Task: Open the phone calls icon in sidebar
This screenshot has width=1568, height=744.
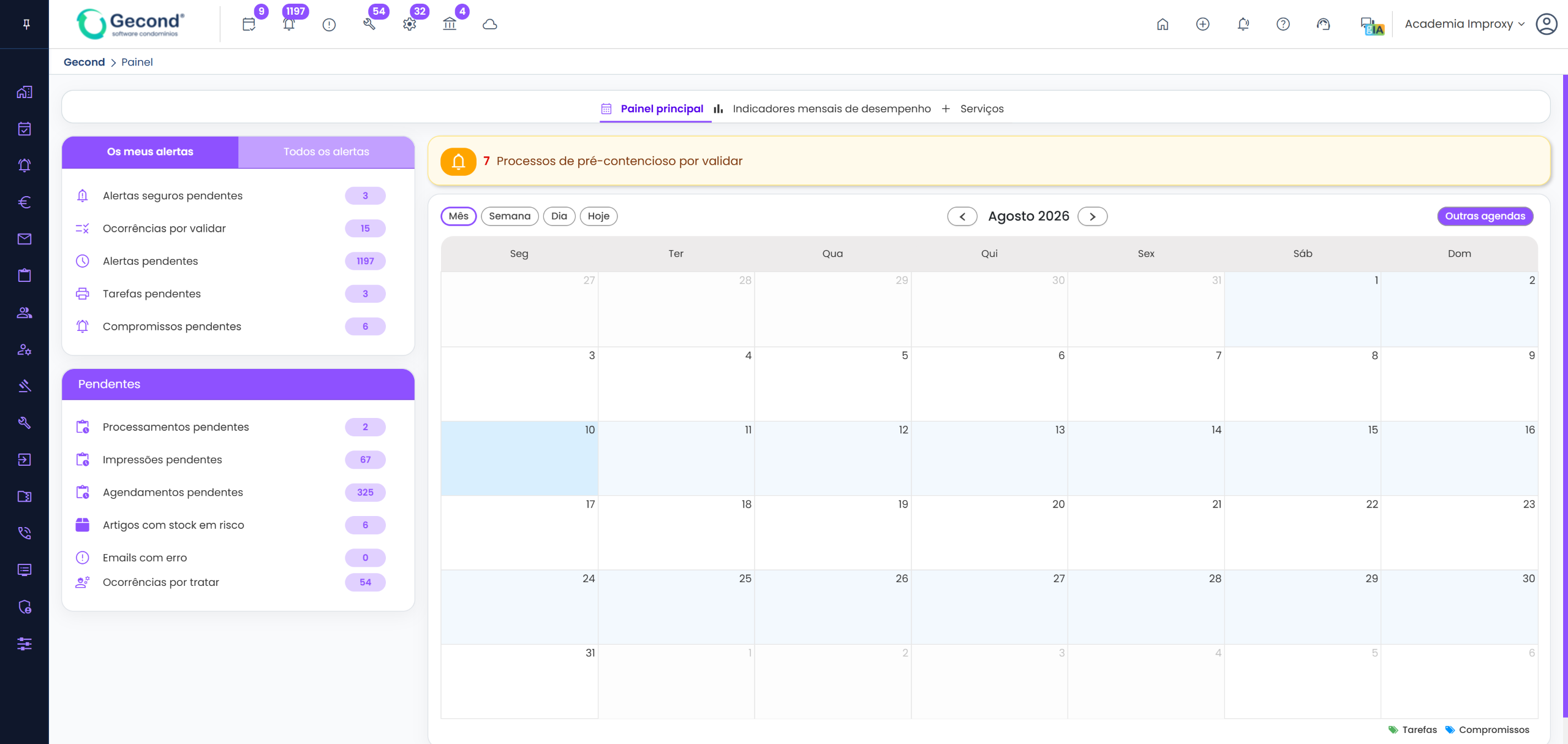Action: pos(24,533)
